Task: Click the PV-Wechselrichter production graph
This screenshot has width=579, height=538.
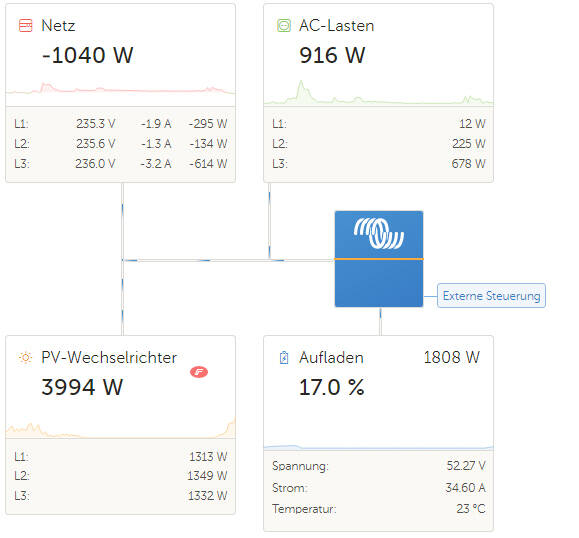Action: coord(120,428)
